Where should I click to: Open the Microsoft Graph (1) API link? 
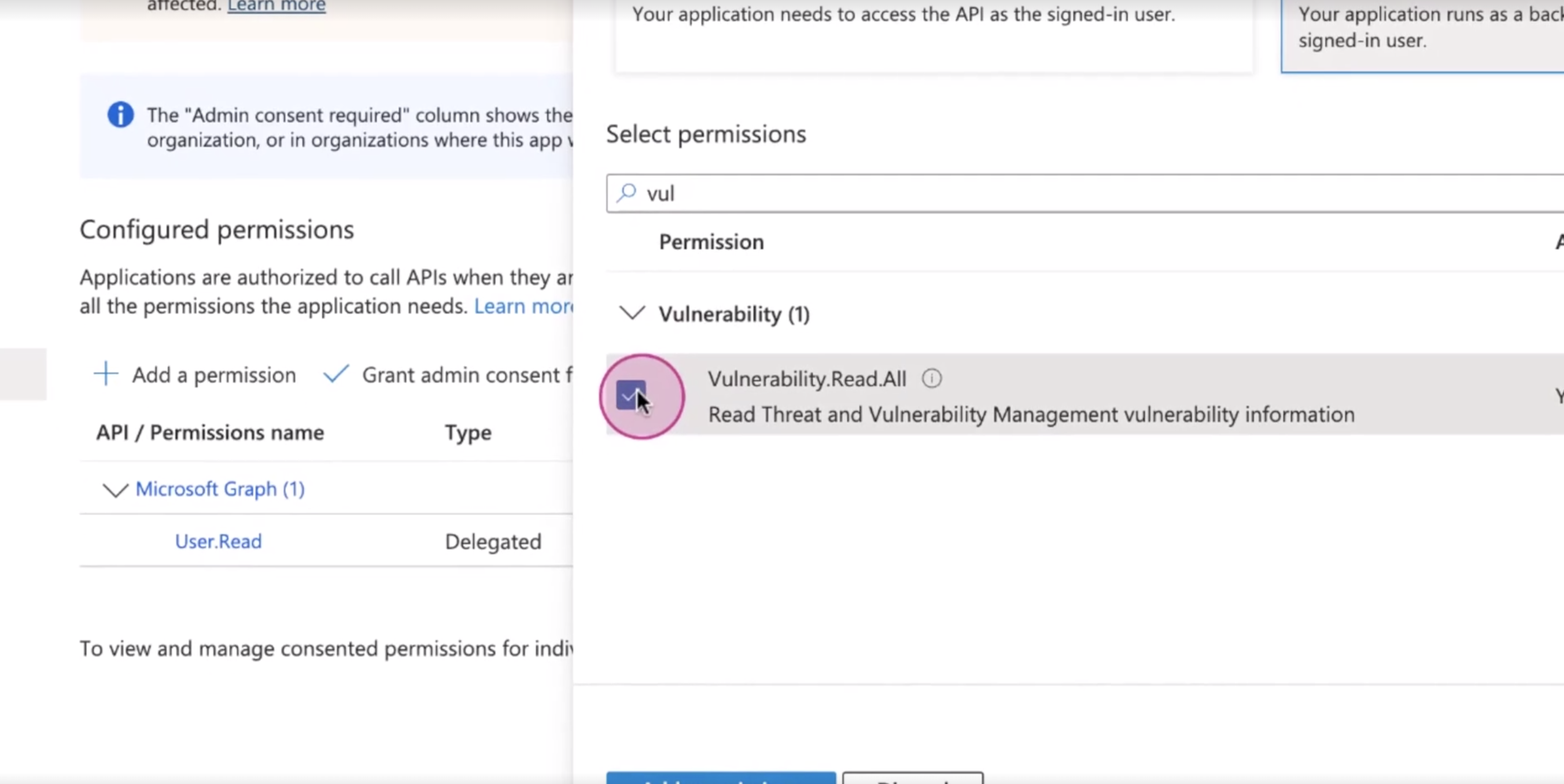220,489
